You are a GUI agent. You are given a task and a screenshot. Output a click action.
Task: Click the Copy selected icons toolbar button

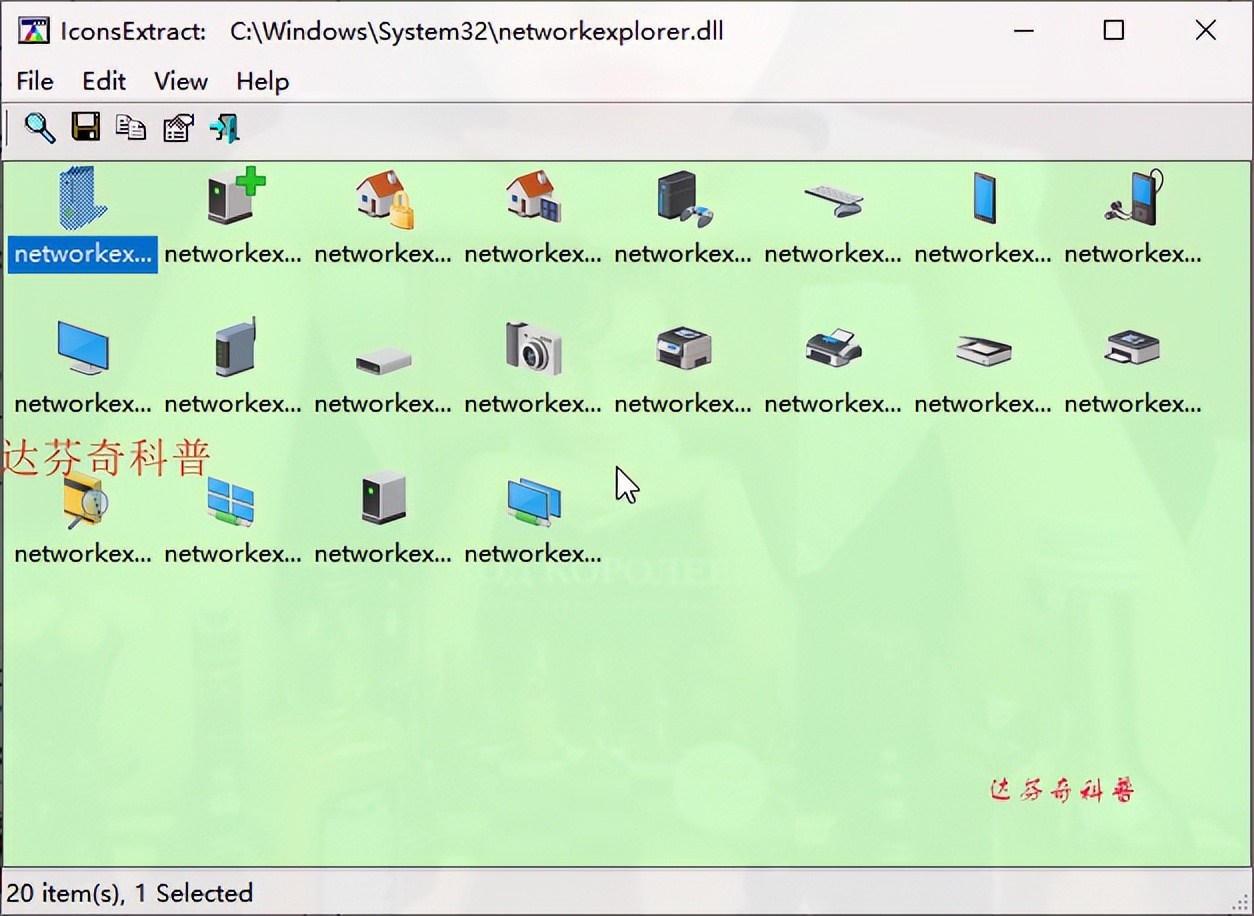[131, 127]
